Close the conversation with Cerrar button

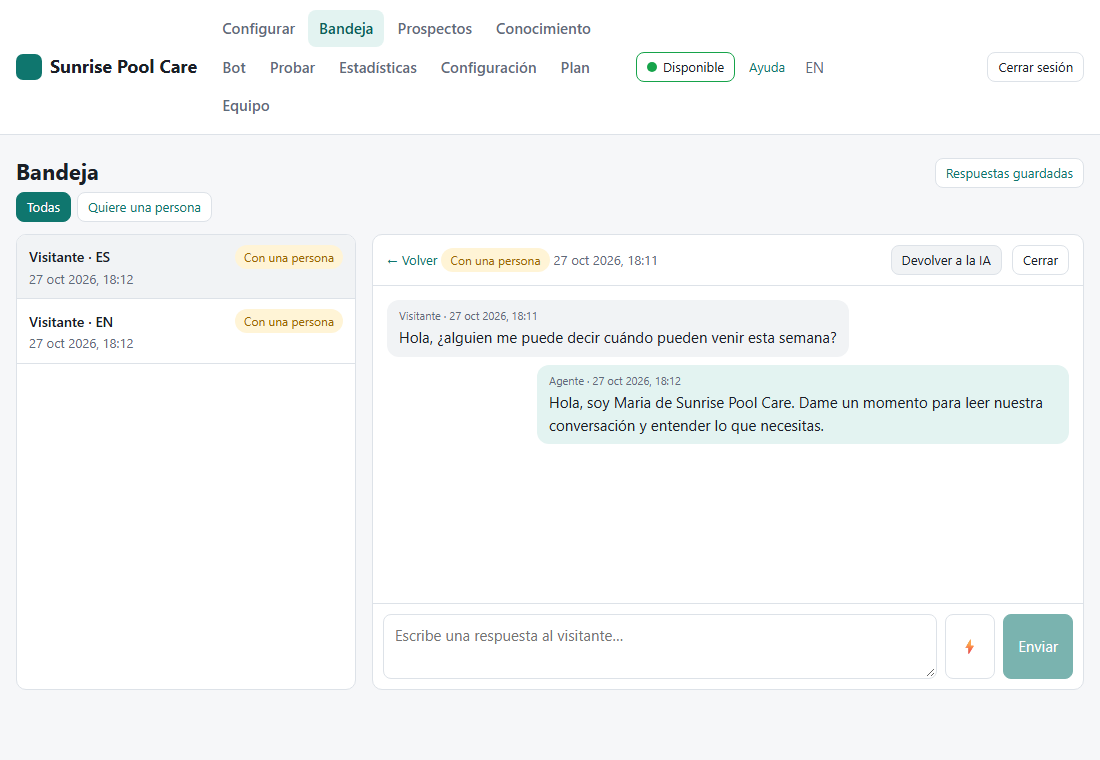(1040, 260)
